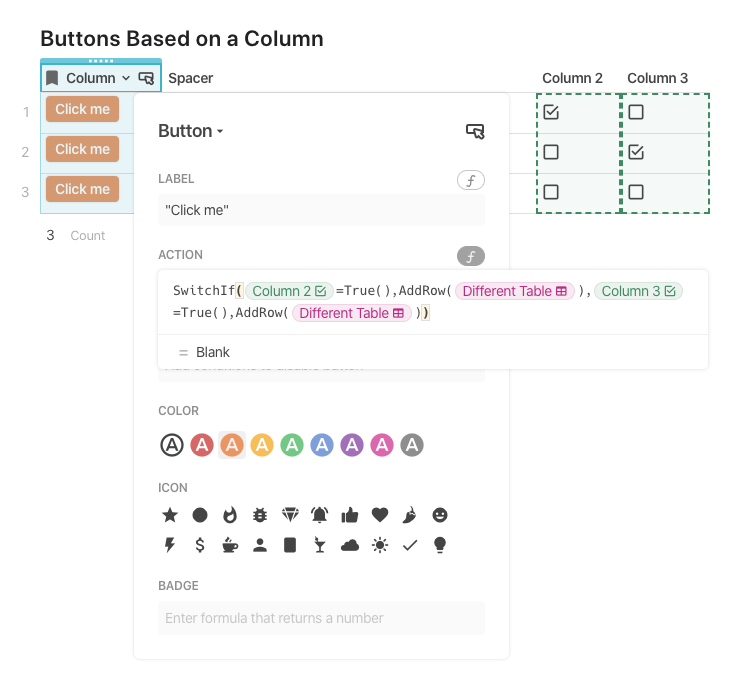
Task: Pick the dollar sign icon
Action: (200, 545)
